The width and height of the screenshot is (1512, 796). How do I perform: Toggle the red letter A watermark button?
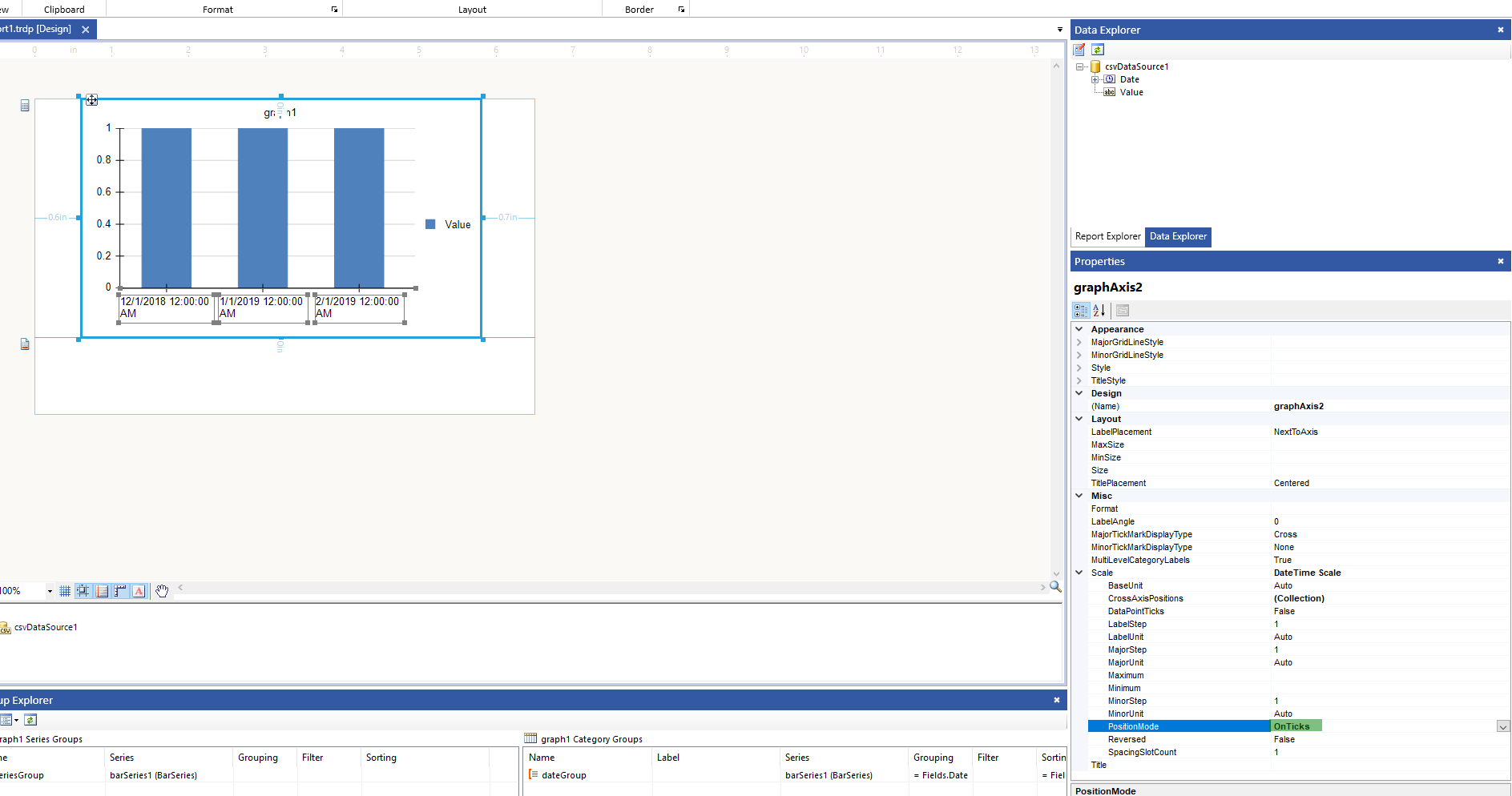pyautogui.click(x=139, y=591)
